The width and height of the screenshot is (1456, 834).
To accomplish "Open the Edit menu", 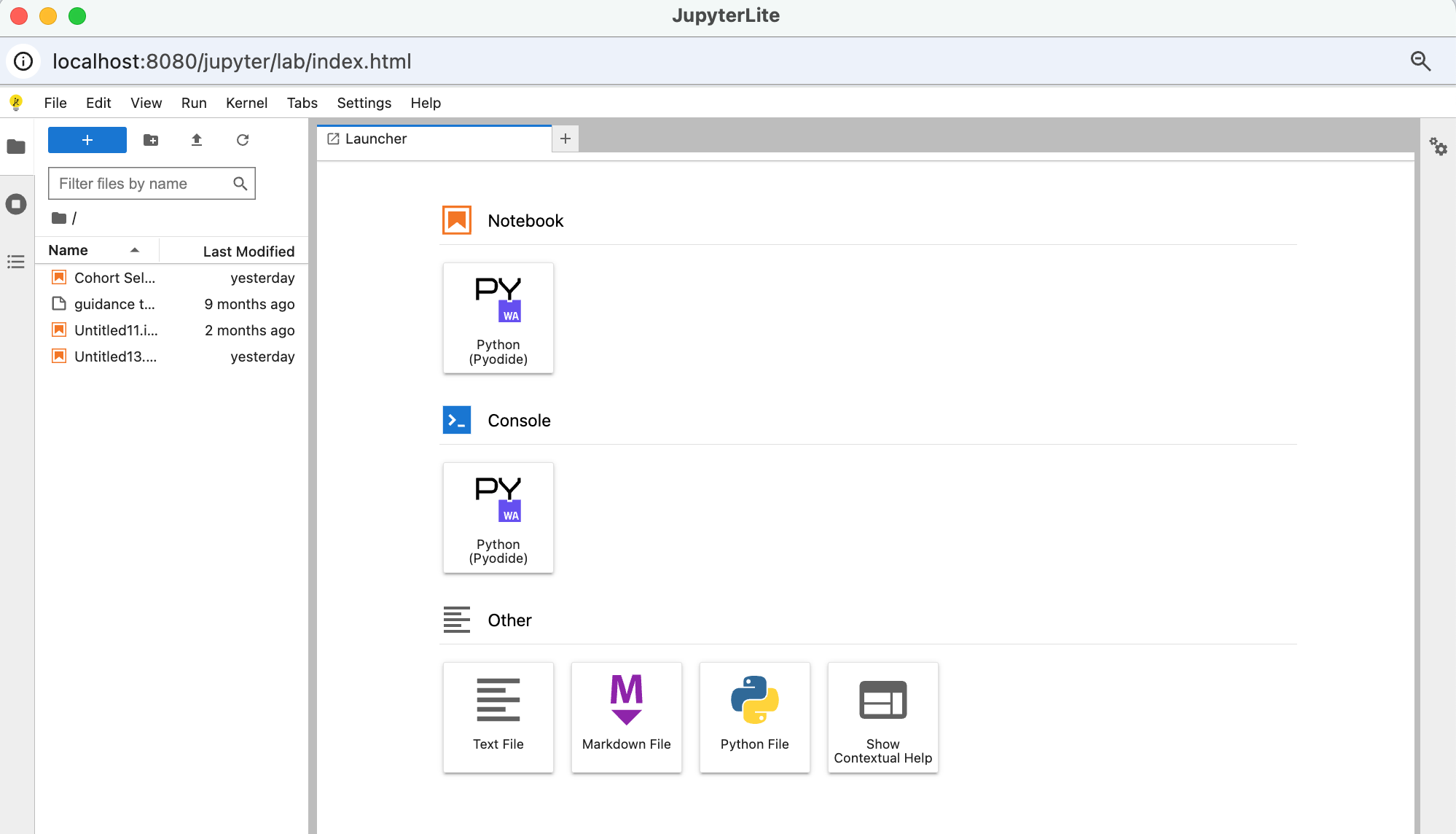I will [x=98, y=103].
